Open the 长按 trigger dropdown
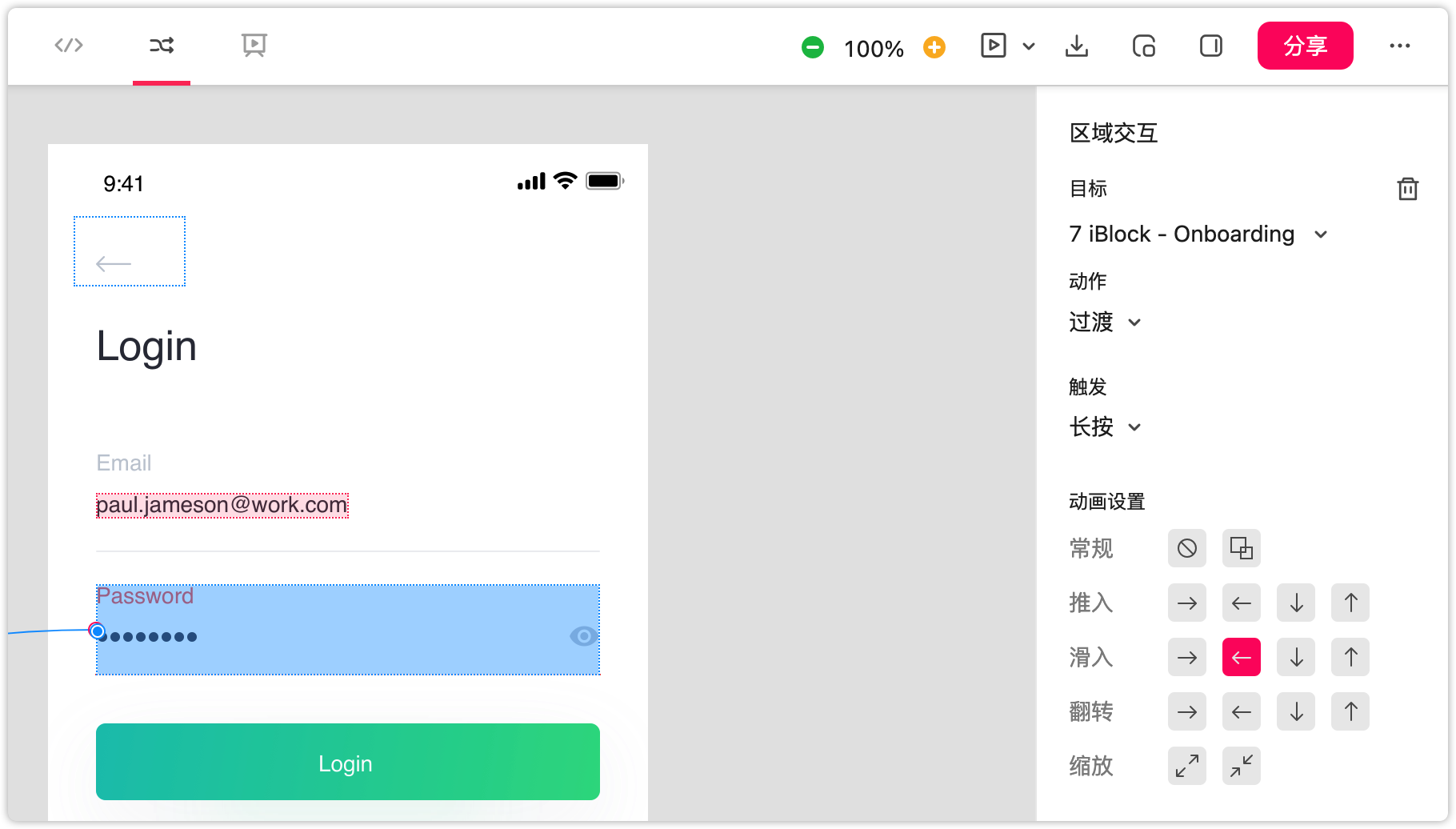Screen dimensions: 1456x829 click(1105, 427)
